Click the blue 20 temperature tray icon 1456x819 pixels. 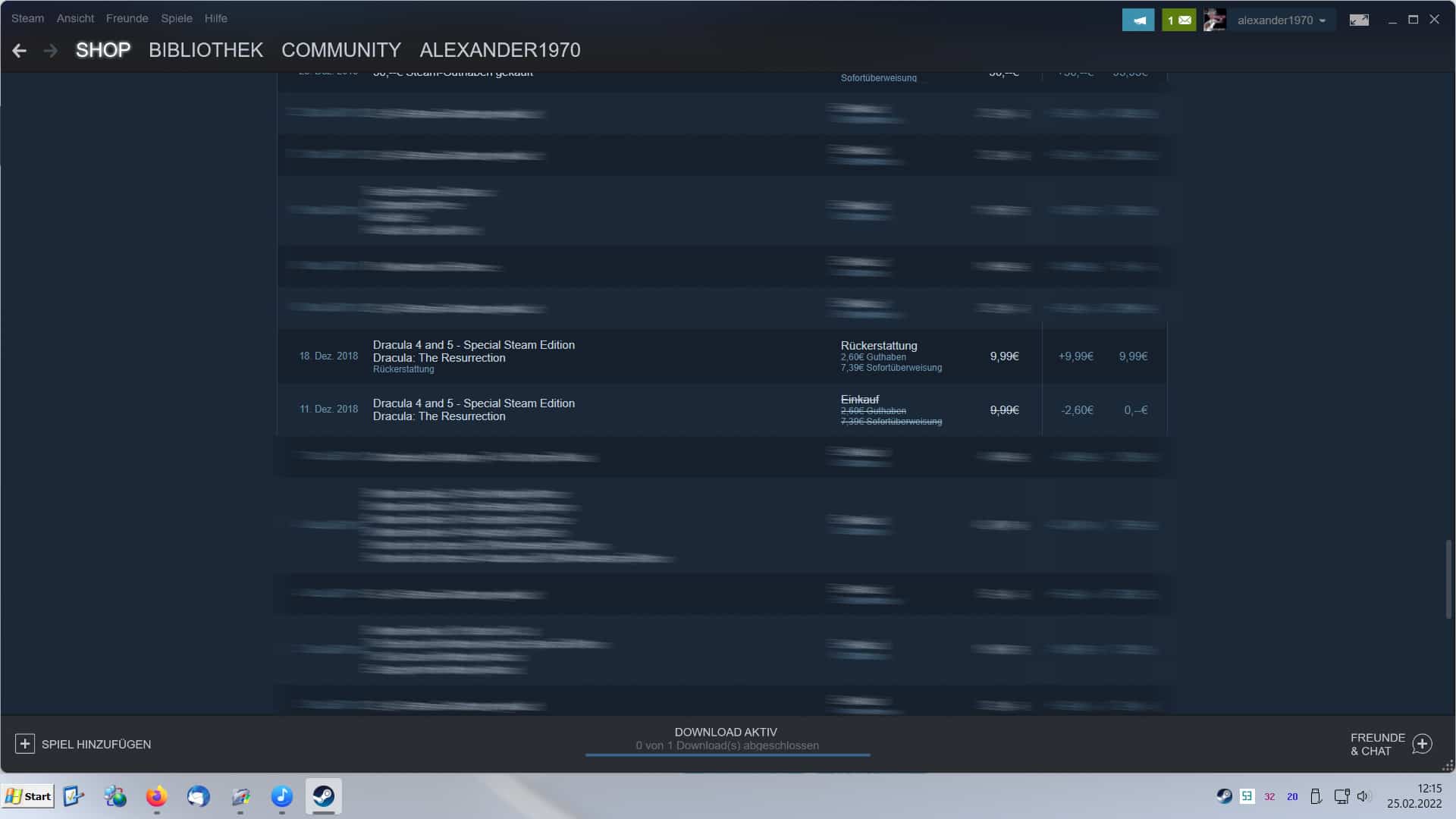pos(1292,797)
